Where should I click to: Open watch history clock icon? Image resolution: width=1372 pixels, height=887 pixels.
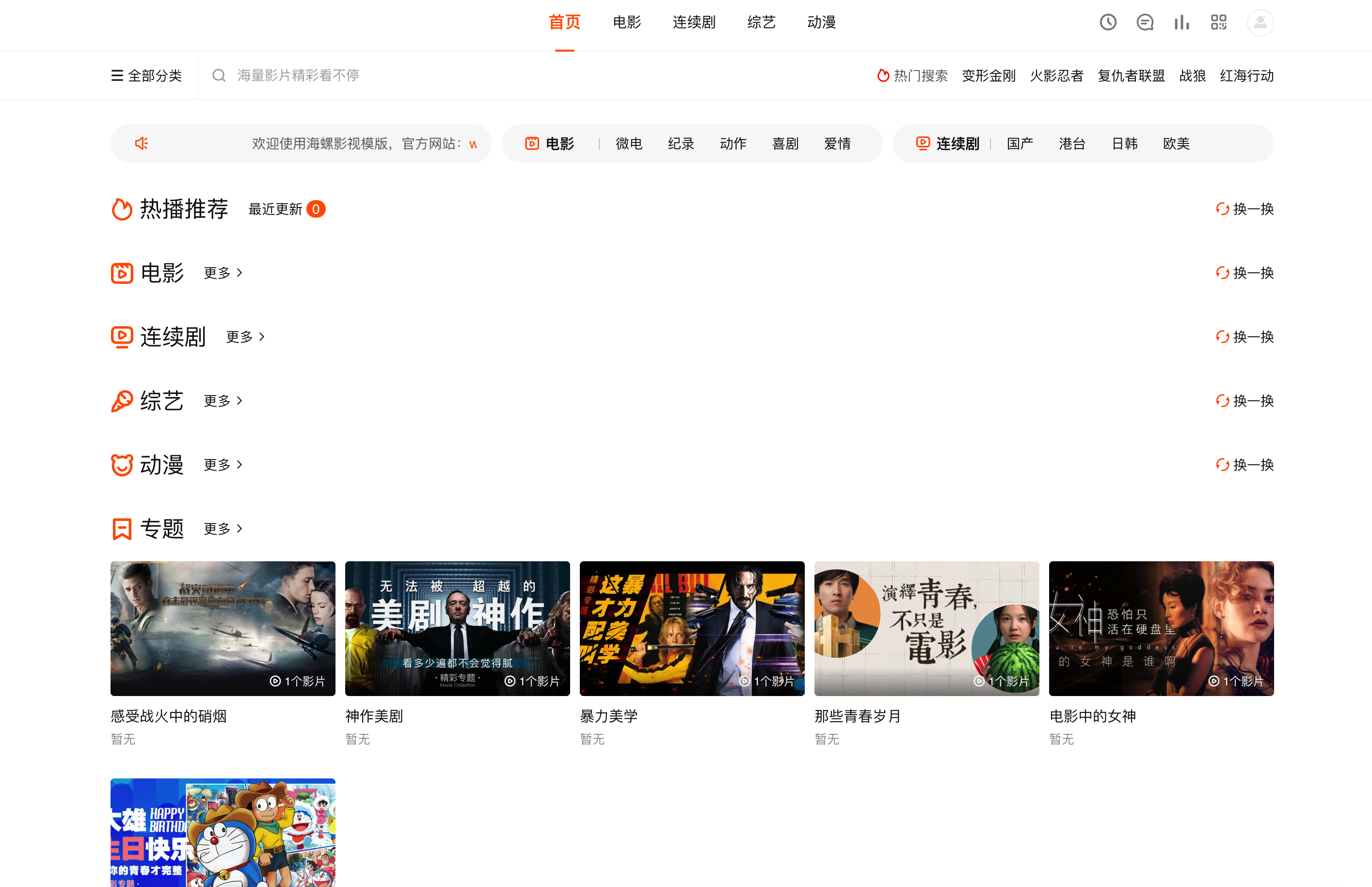click(1108, 22)
